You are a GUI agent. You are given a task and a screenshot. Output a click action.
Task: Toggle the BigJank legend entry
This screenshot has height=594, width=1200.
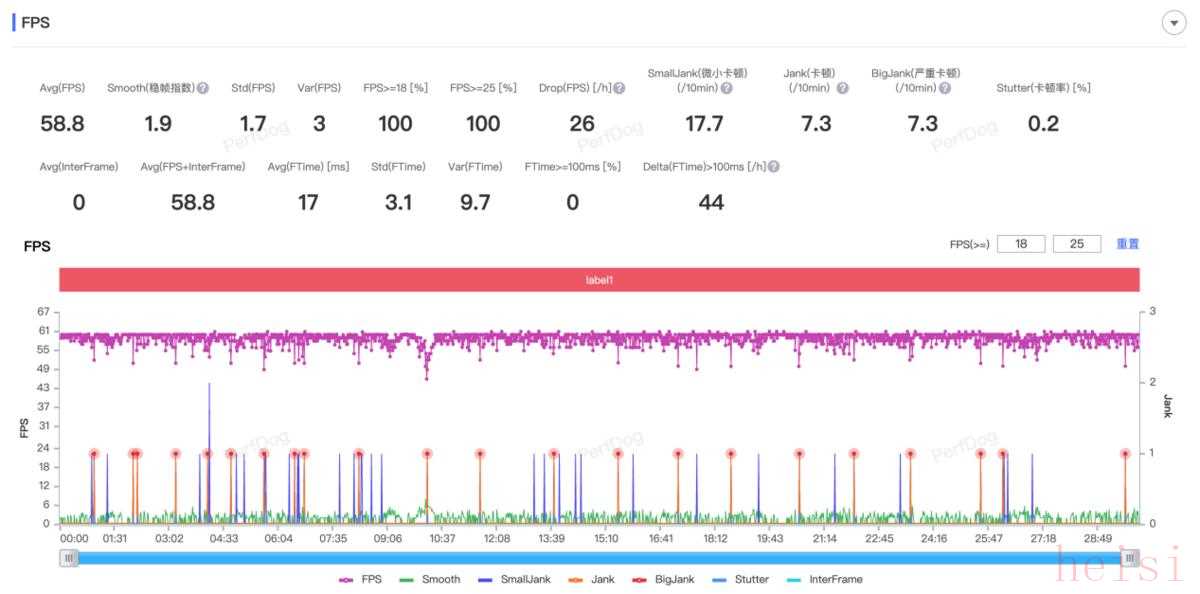(x=663, y=579)
